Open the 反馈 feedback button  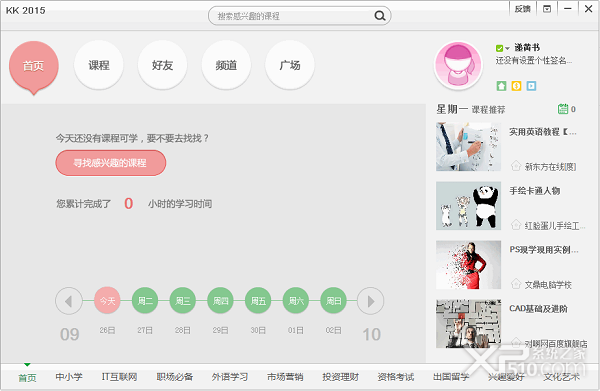[x=522, y=9]
